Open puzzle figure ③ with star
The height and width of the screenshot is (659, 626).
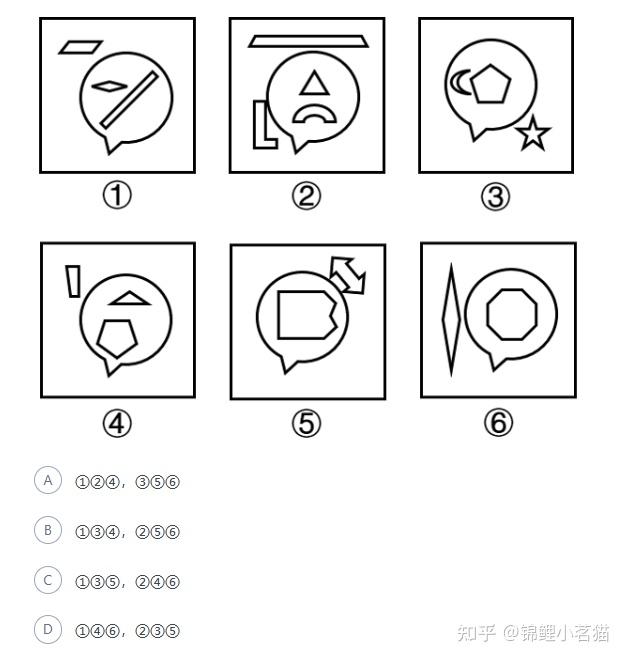tap(496, 95)
